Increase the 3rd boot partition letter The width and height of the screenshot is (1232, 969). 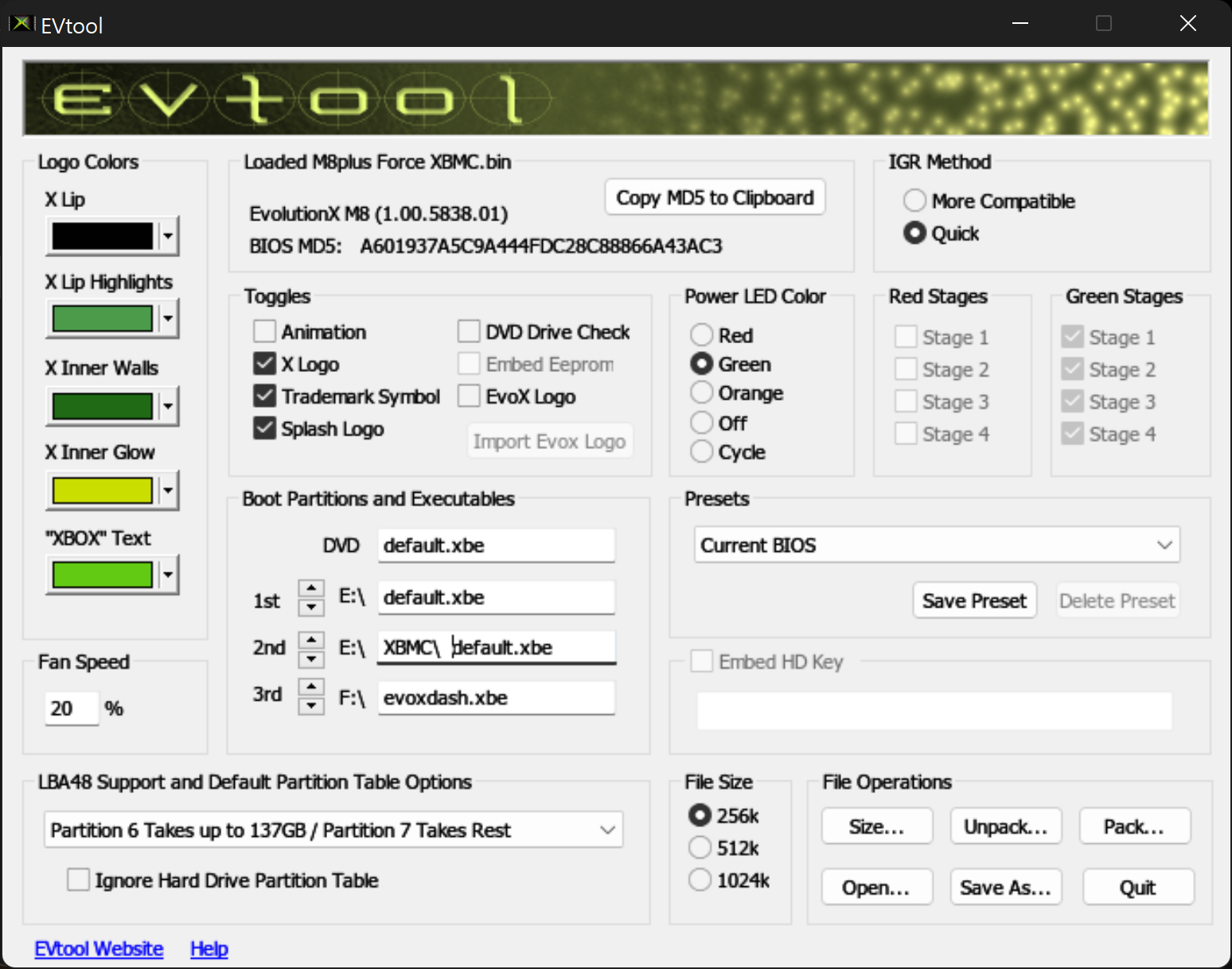point(311,687)
